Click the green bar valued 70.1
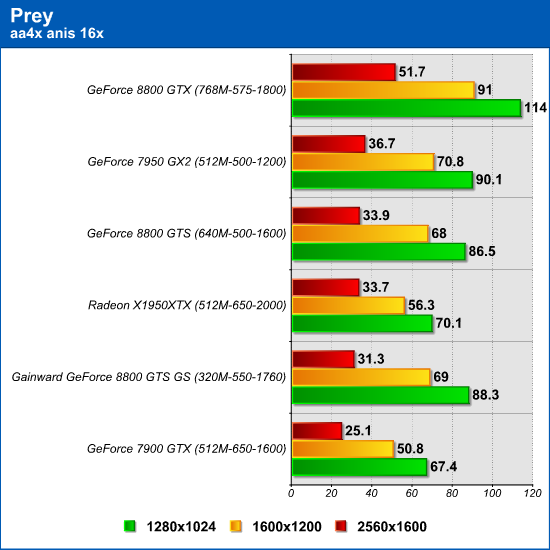 (362, 323)
